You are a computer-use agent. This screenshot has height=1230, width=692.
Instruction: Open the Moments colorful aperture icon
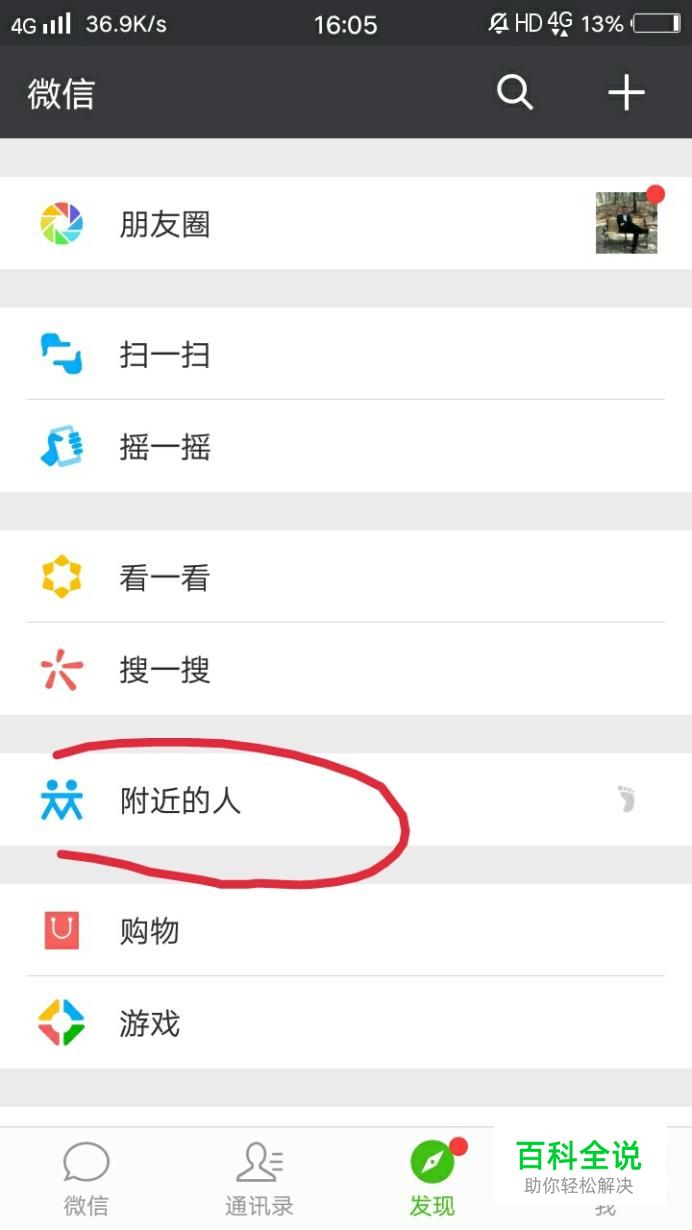click(x=61, y=224)
